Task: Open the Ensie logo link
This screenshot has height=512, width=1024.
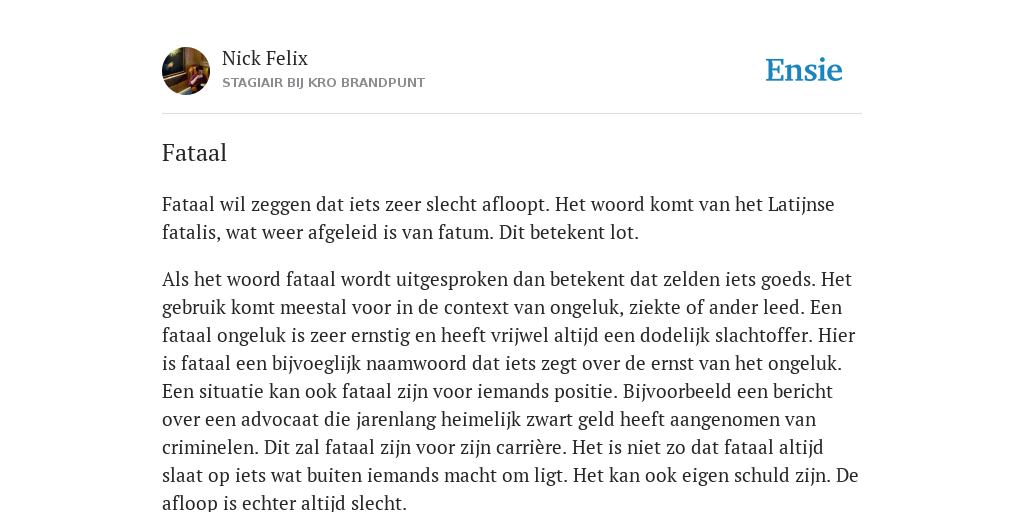Action: pos(804,70)
